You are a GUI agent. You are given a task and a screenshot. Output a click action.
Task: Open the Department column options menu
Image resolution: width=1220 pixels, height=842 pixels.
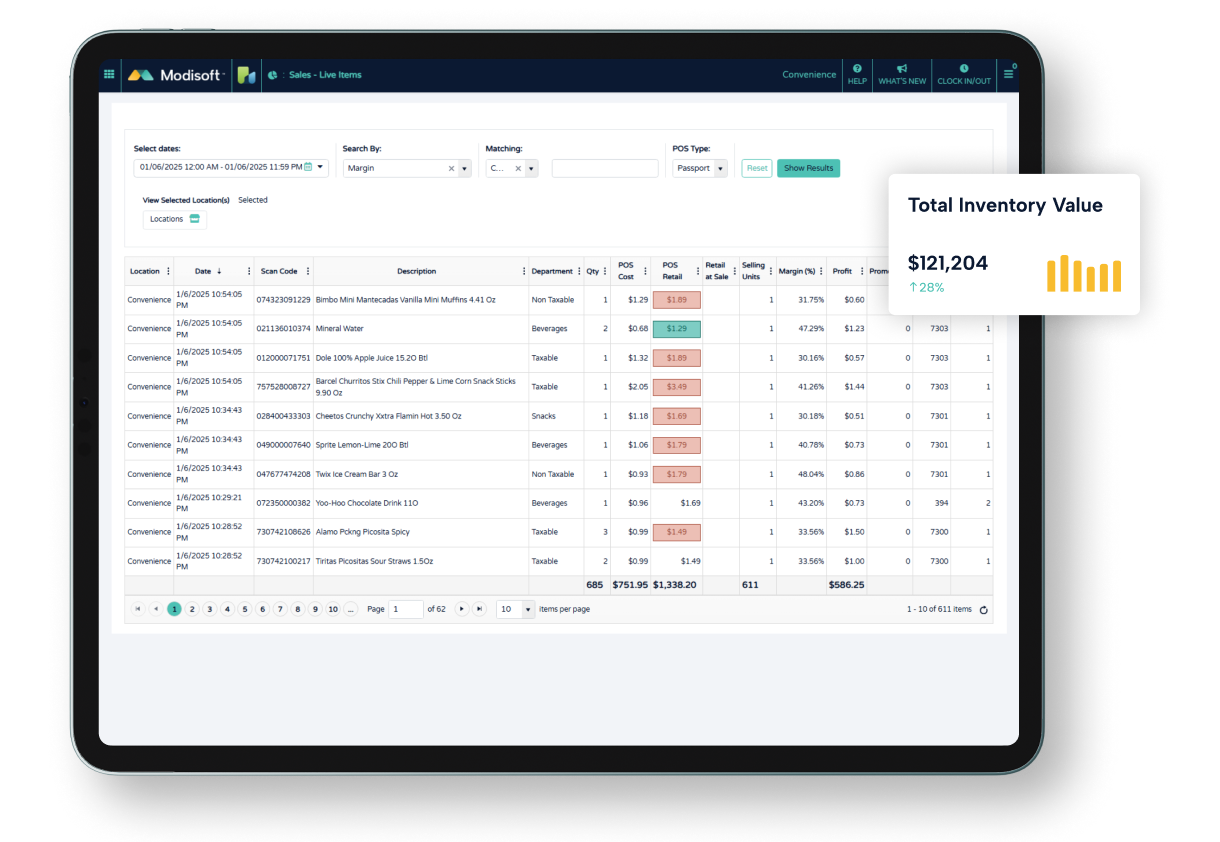(580, 271)
